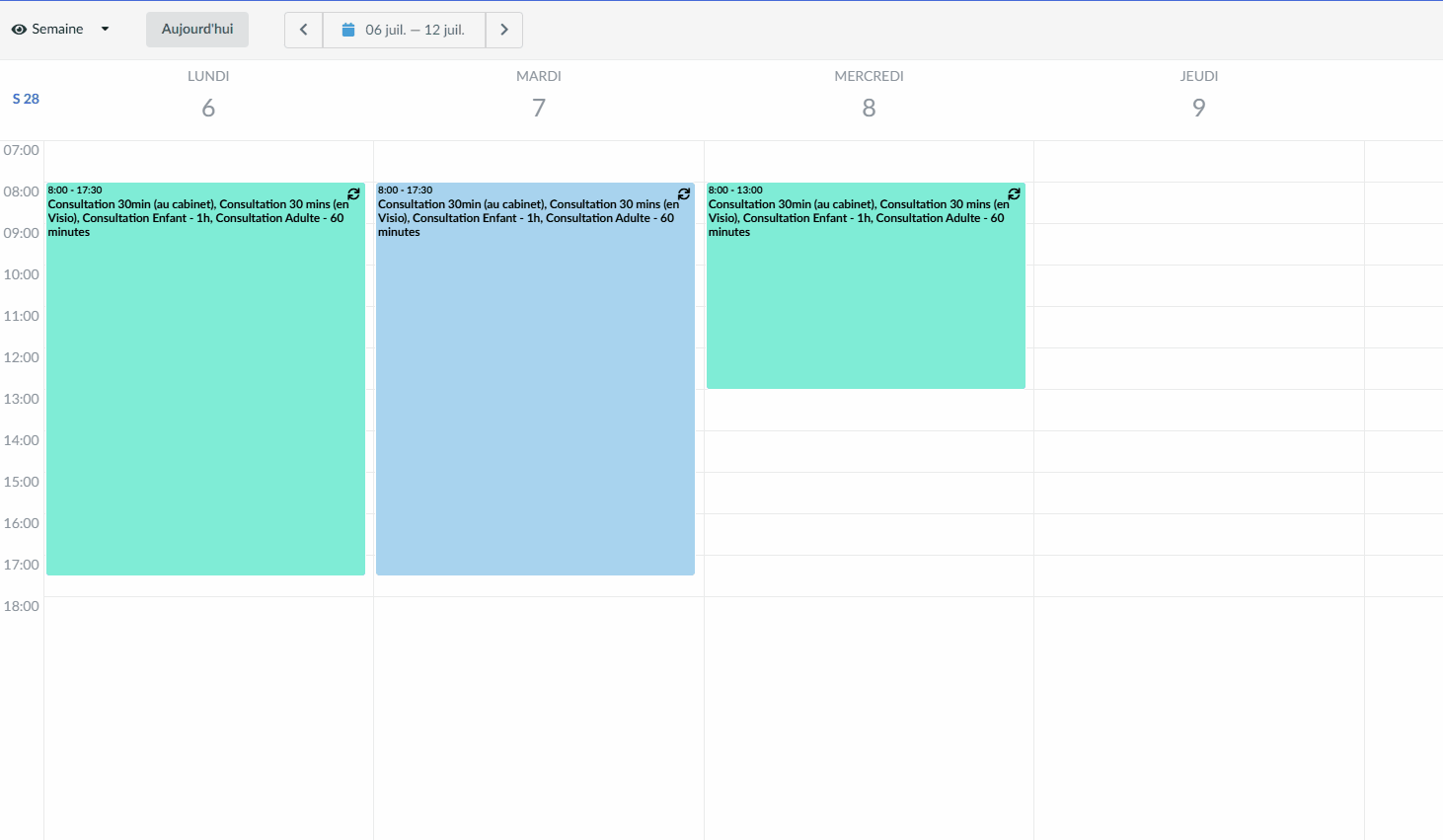Viewport: 1443px width, 840px height.
Task: Click the eye icon next to Semaine
Action: (19, 30)
